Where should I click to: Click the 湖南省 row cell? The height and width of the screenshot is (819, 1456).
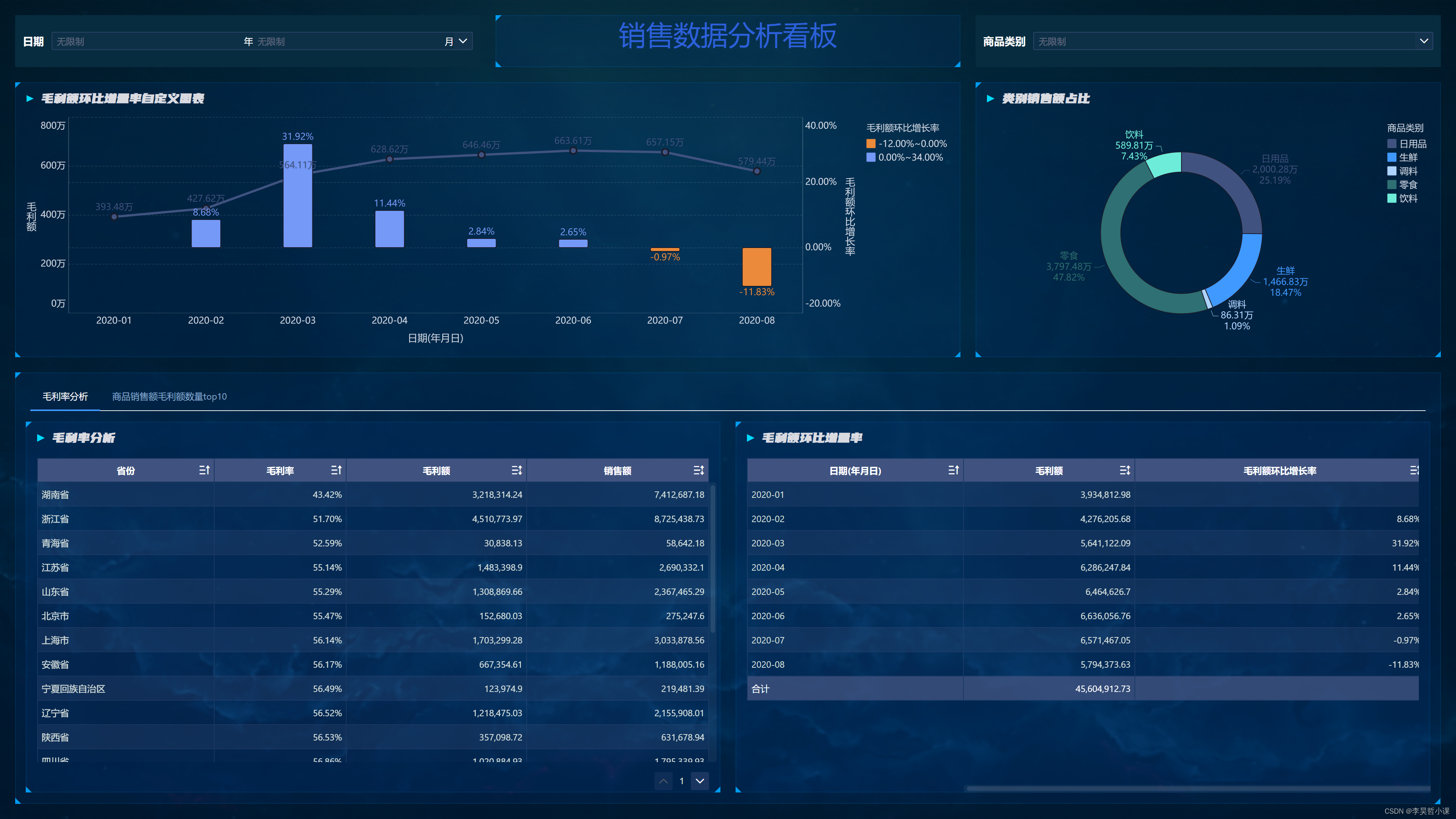pos(126,494)
